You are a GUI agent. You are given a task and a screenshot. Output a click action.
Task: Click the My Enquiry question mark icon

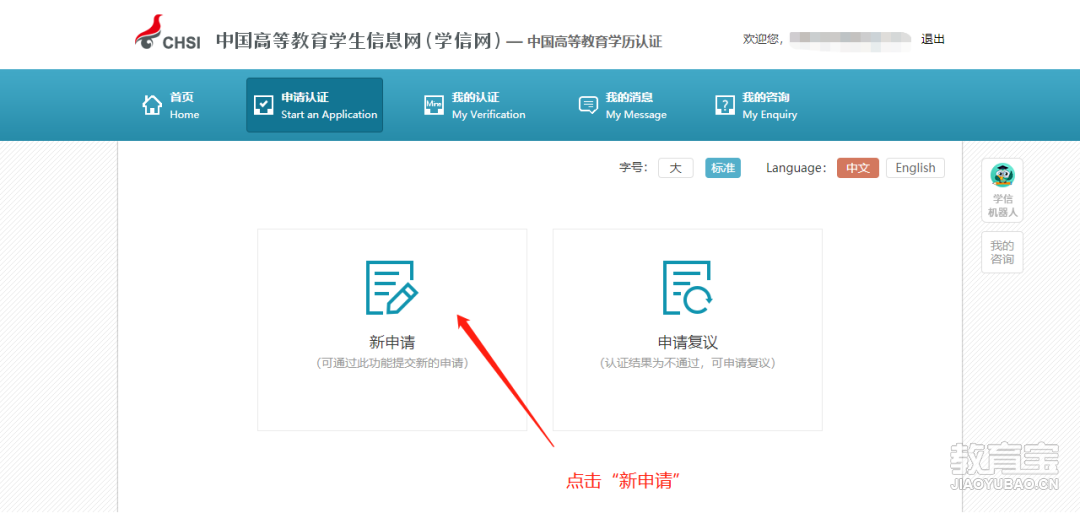pos(725,105)
